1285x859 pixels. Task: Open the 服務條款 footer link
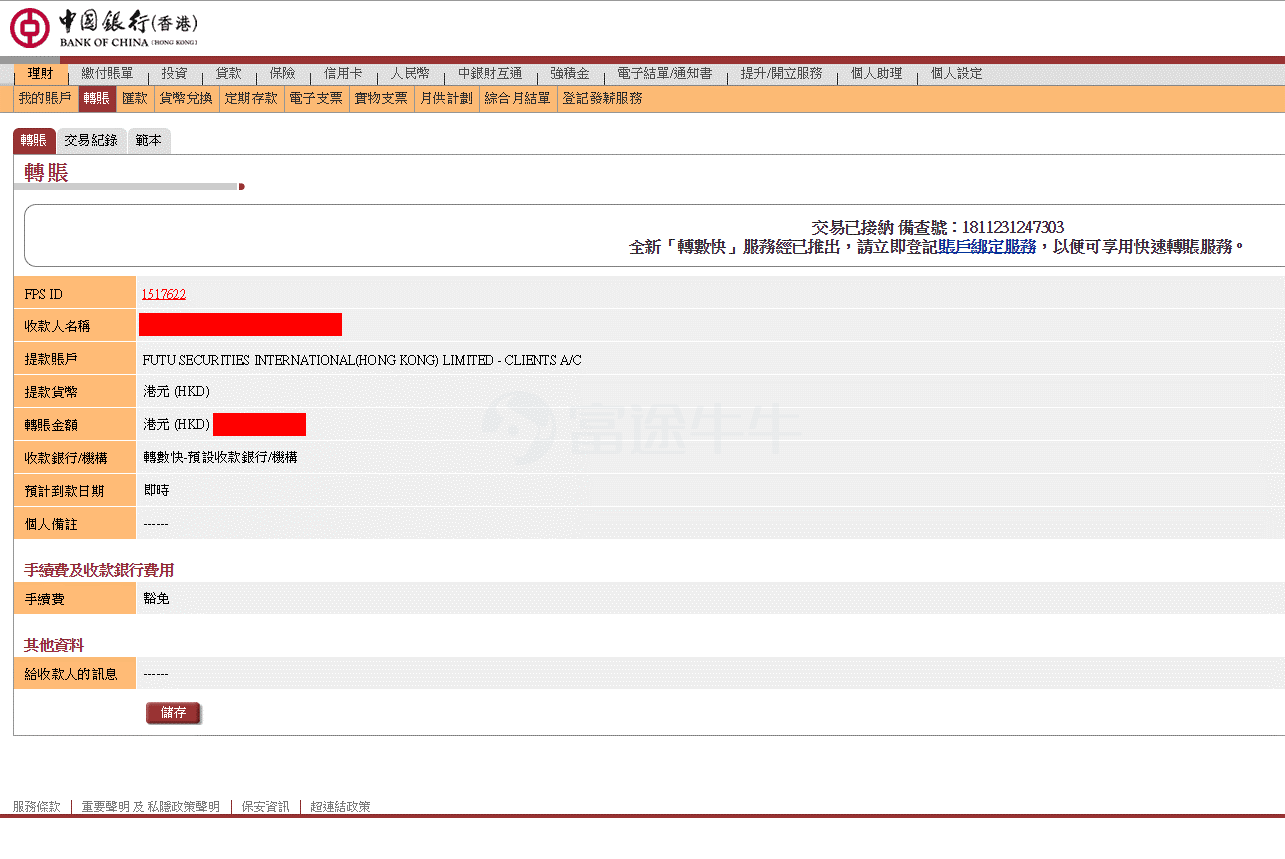(x=37, y=806)
